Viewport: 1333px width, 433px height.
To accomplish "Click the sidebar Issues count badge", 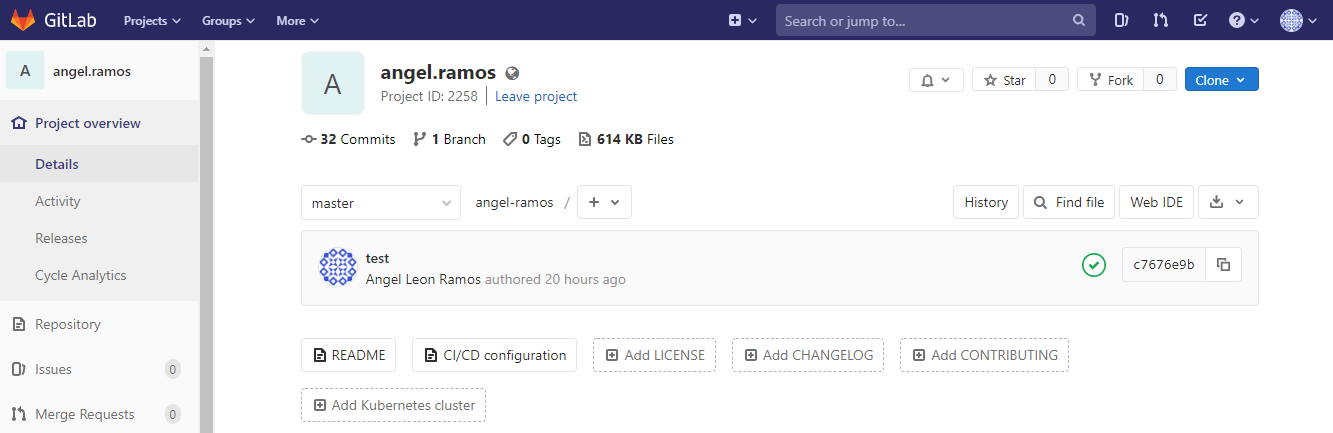I will [x=173, y=369].
